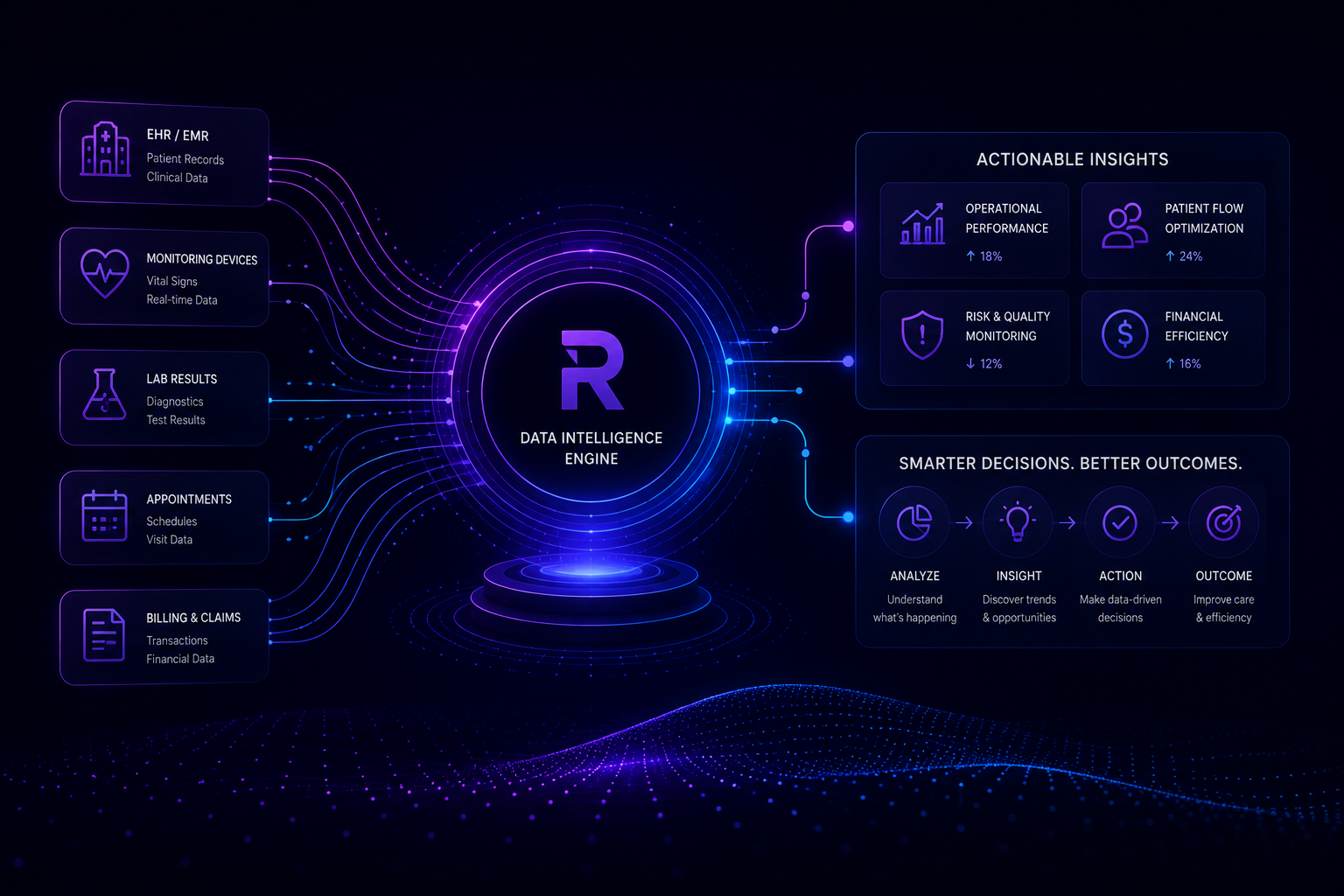Viewport: 1344px width, 896px height.
Task: Click the "Clinical Data" text
Action: [x=178, y=178]
